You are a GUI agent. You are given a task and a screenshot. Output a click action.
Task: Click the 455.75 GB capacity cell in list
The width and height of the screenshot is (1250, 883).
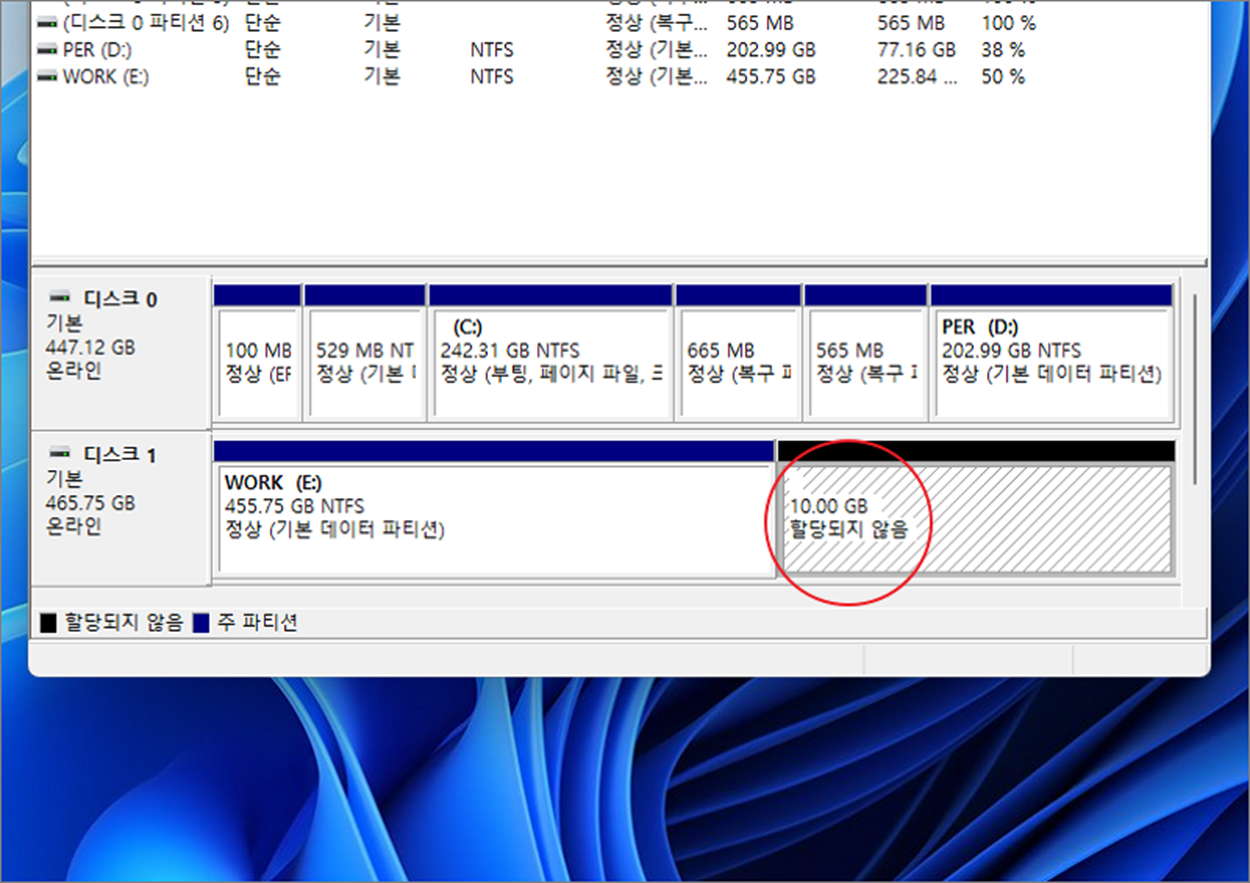[x=771, y=76]
